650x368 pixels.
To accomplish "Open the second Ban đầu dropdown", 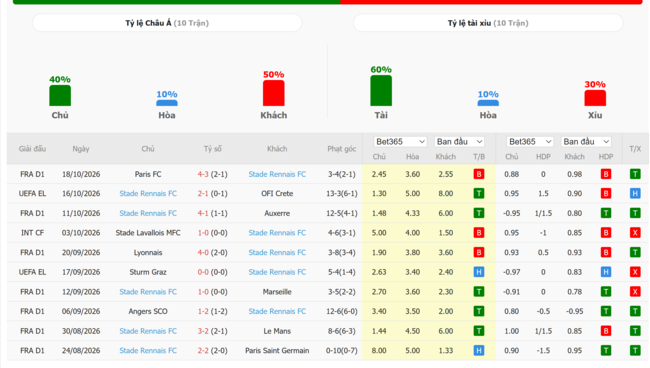I will pyautogui.click(x=586, y=142).
